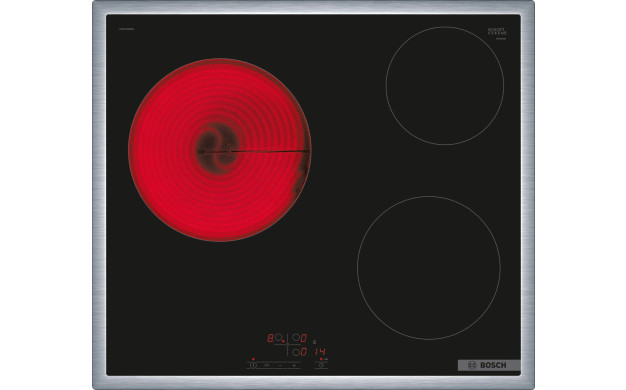Click the lower right cooking zone ring
The height and width of the screenshot is (390, 626).
[429, 268]
